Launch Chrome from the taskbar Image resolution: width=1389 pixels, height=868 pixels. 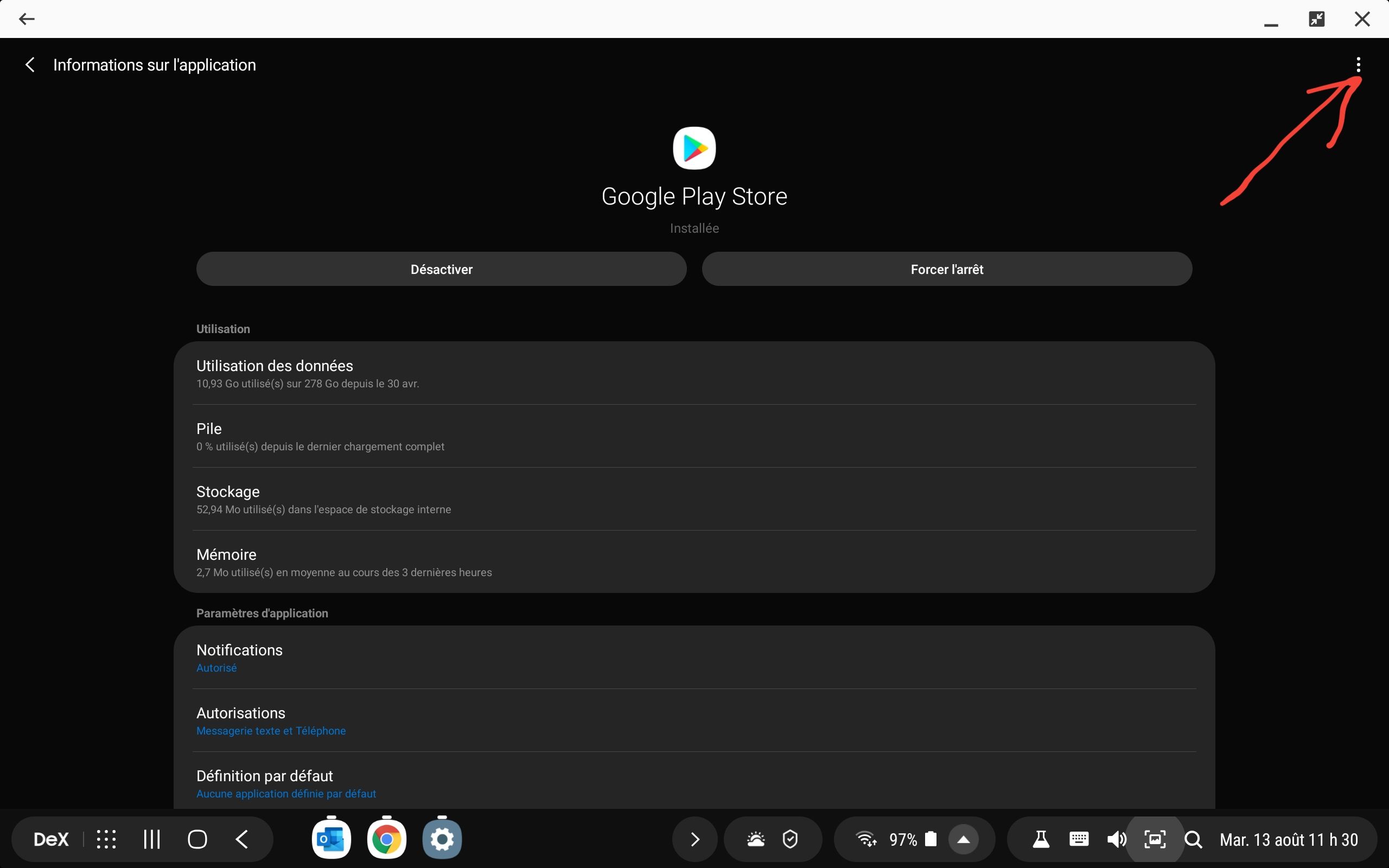[x=386, y=839]
